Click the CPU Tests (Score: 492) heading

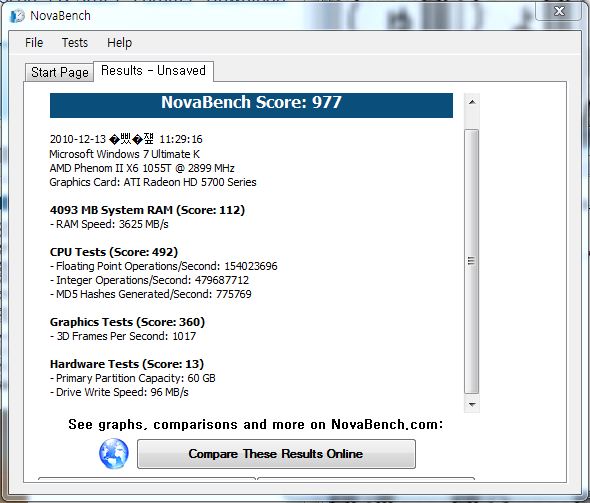(x=114, y=252)
